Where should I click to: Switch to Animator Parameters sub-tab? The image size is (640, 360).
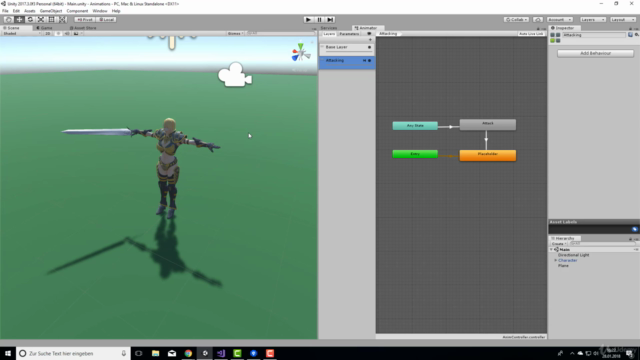coord(349,34)
